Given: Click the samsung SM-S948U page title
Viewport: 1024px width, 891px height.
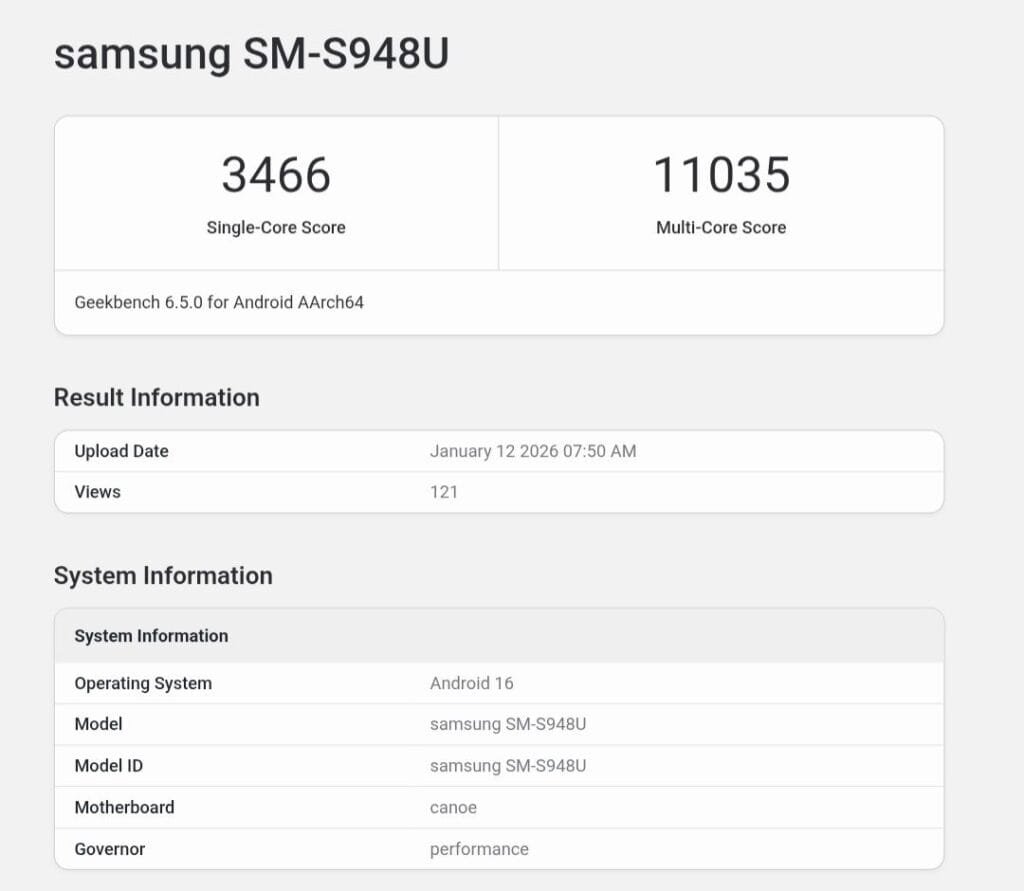Looking at the screenshot, I should click(253, 54).
